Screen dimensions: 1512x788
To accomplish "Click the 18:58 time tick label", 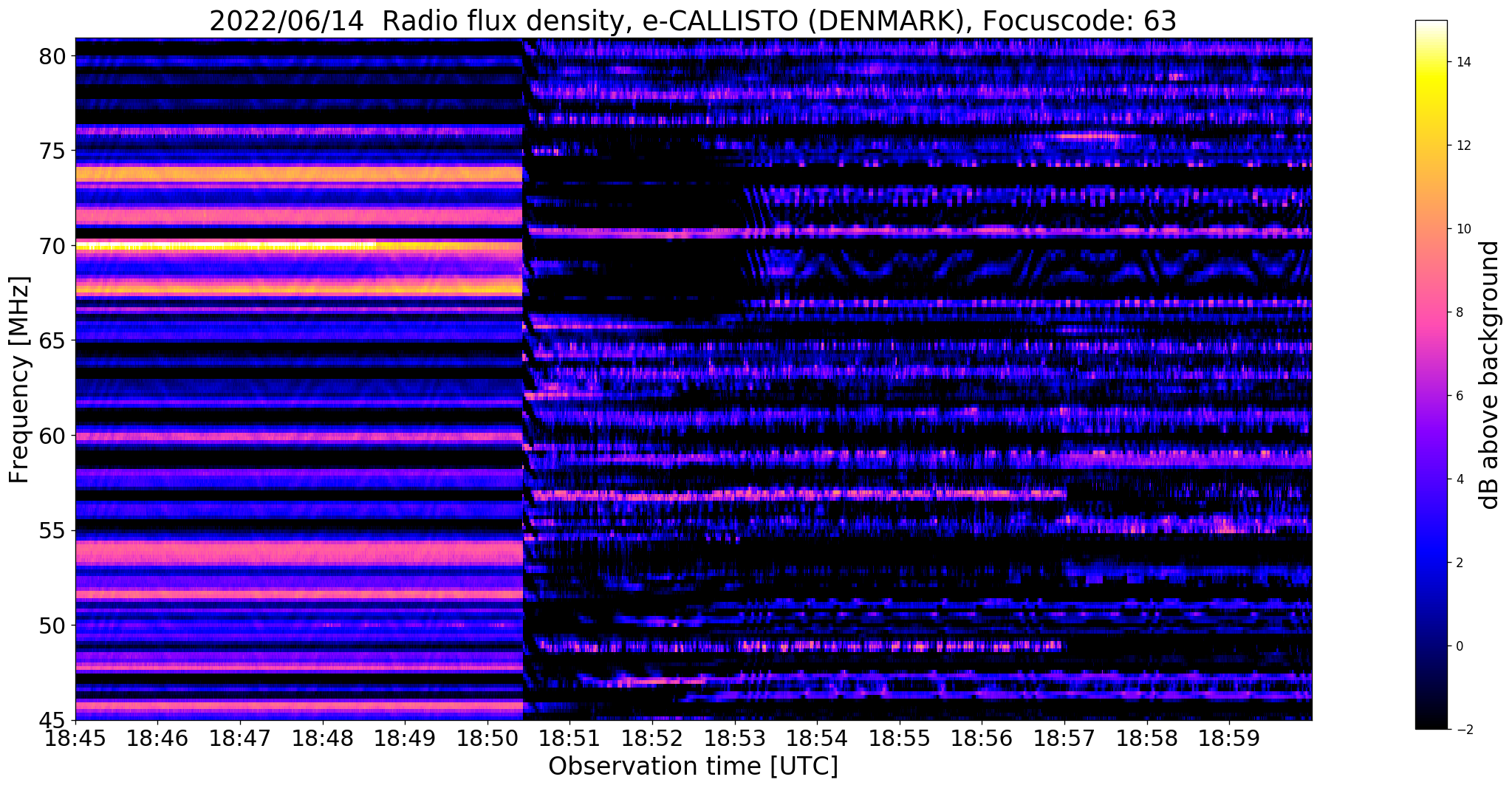I will pos(1147,739).
